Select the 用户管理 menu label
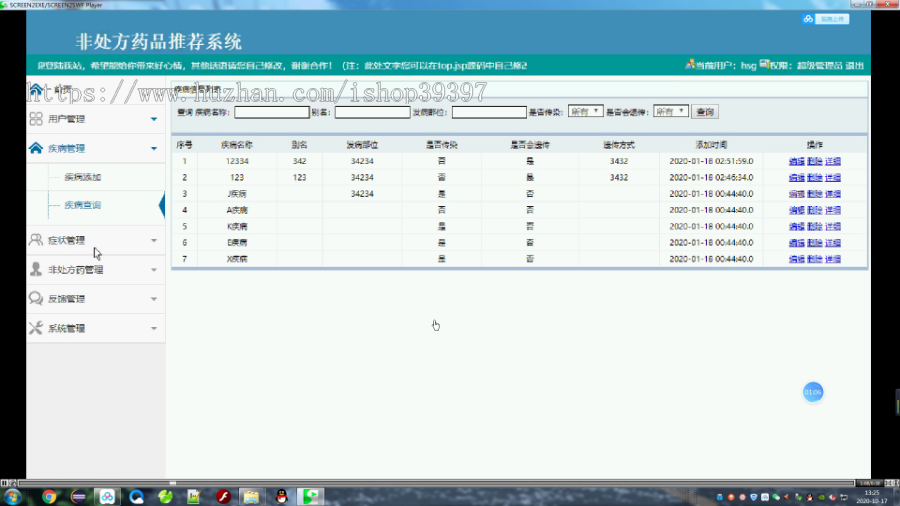 click(x=67, y=119)
